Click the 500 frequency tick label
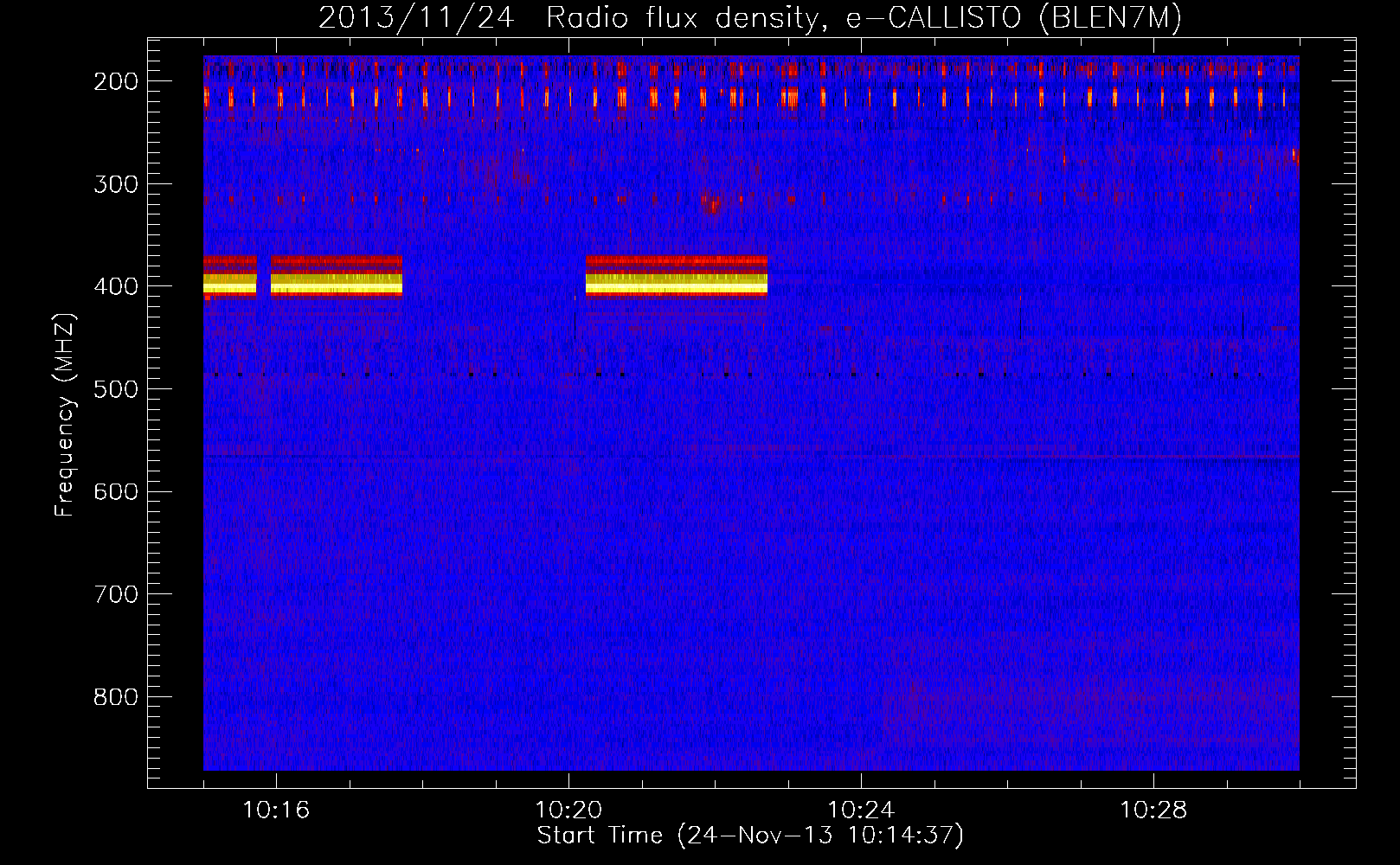Screen dimensions: 1400x865 (116, 389)
